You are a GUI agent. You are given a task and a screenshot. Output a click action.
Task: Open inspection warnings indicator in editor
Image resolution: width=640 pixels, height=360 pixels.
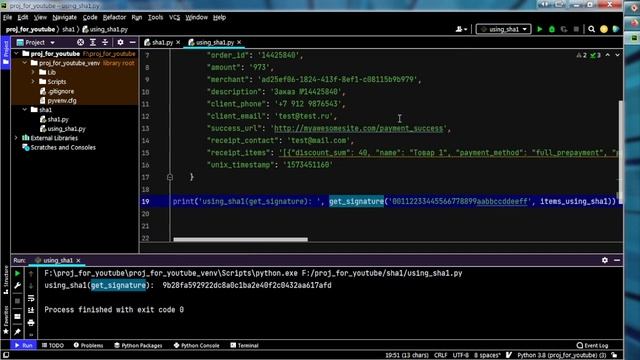[588, 55]
